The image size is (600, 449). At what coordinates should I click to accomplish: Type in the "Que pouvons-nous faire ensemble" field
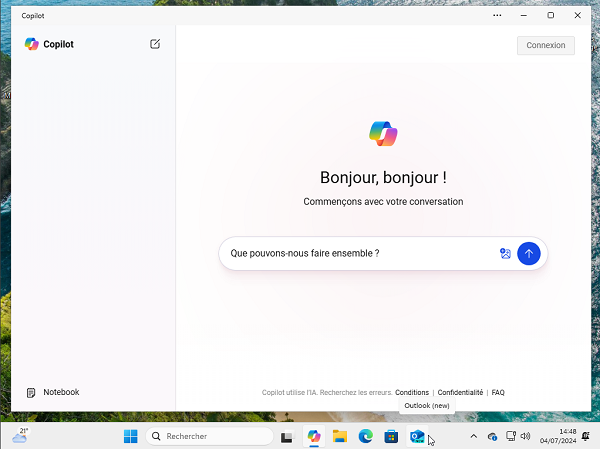click(x=360, y=254)
